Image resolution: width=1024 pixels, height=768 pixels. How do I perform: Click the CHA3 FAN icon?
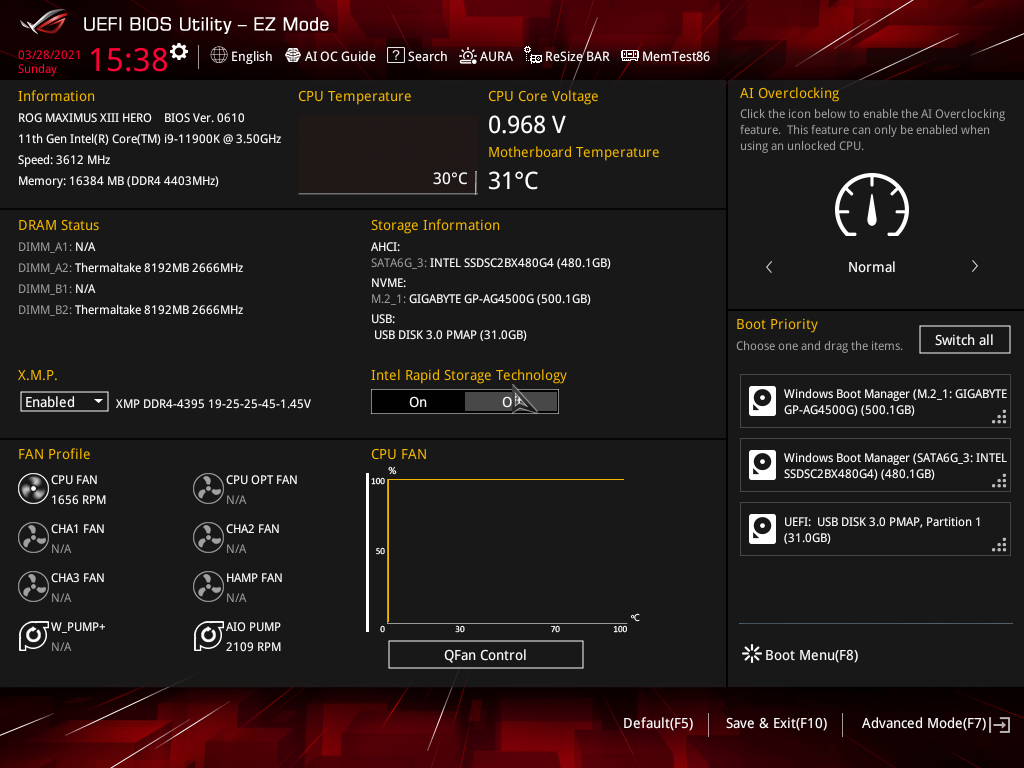coord(33,587)
